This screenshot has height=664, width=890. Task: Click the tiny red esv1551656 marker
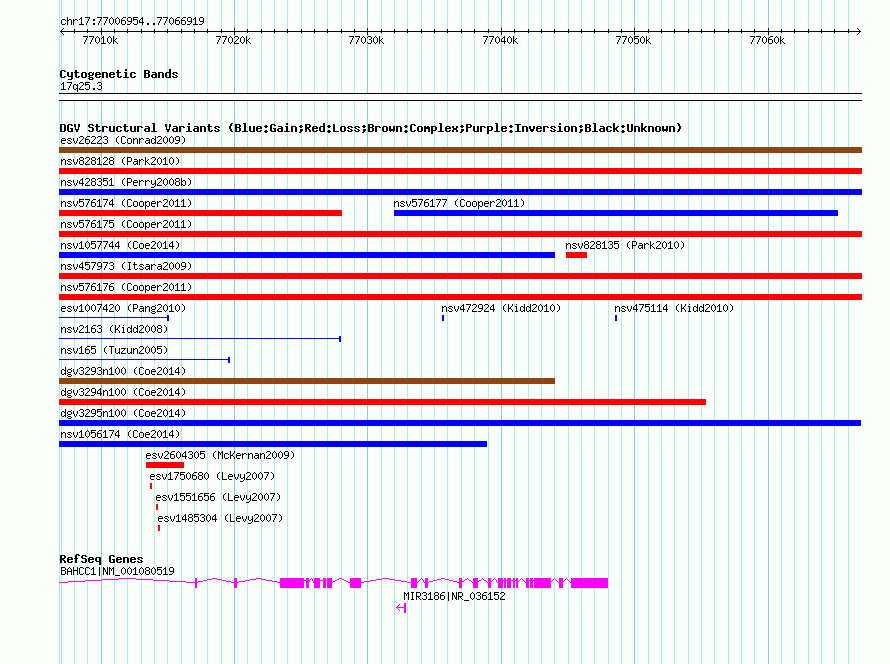point(157,507)
